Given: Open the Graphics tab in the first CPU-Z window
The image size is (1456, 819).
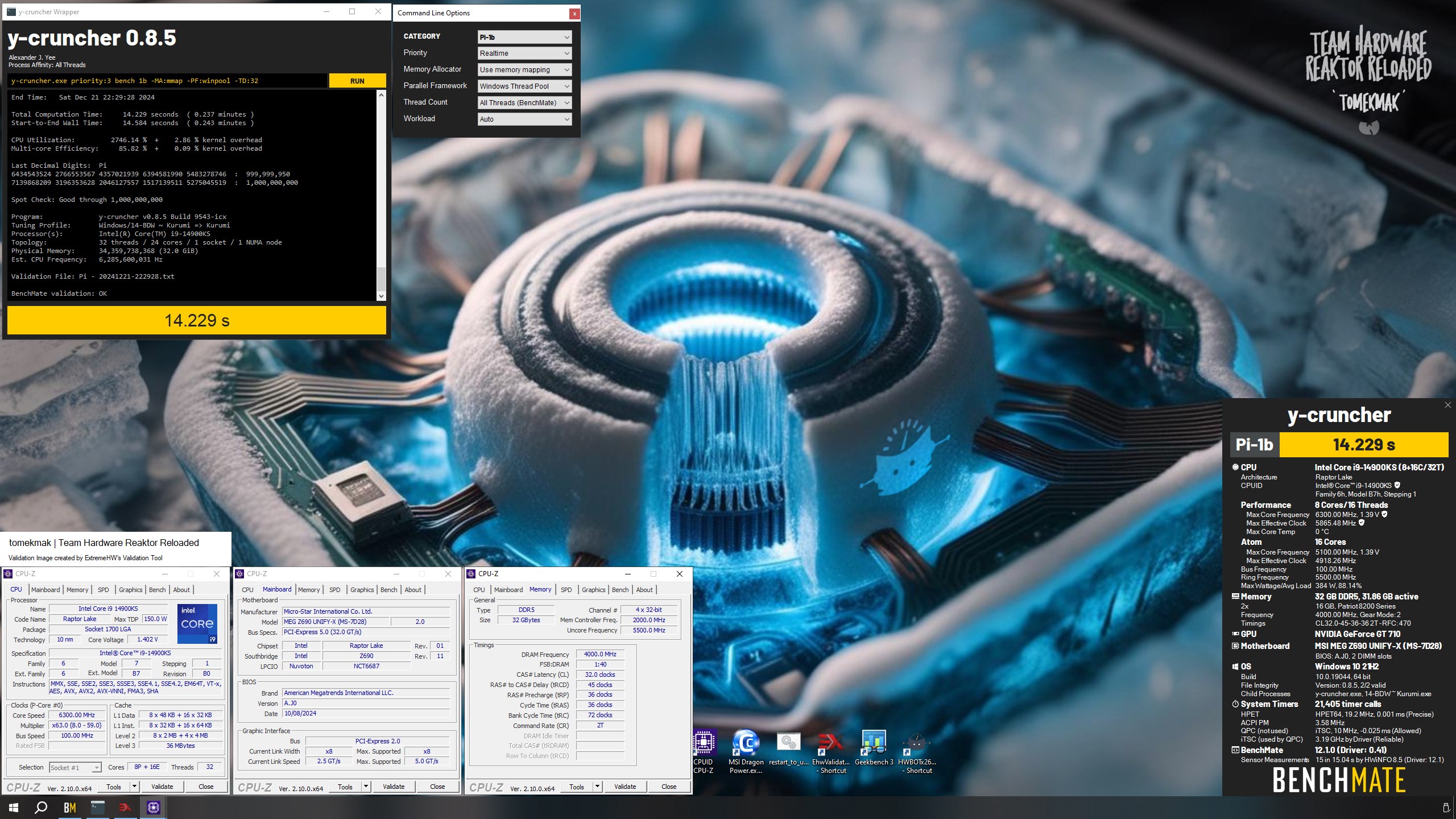Looking at the screenshot, I should point(131,590).
